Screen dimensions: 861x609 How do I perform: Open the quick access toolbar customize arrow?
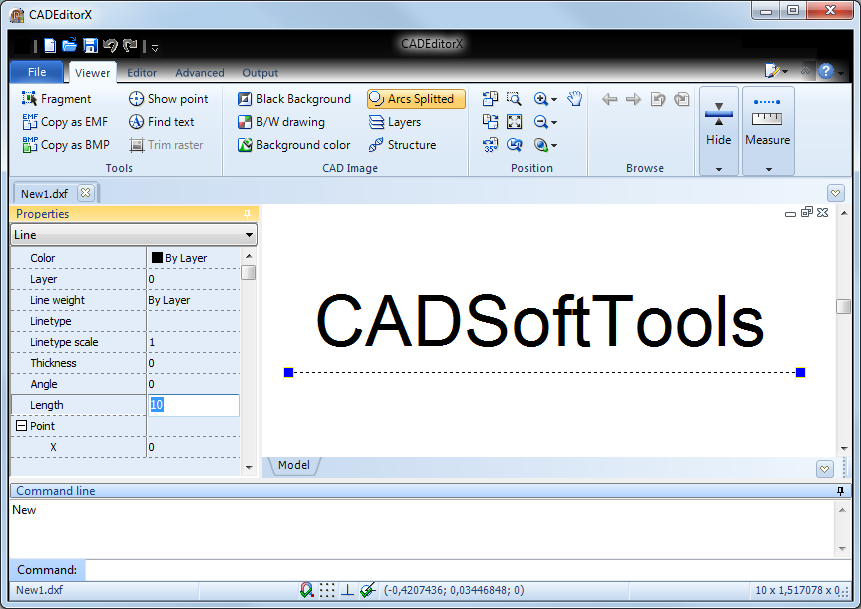pos(155,48)
